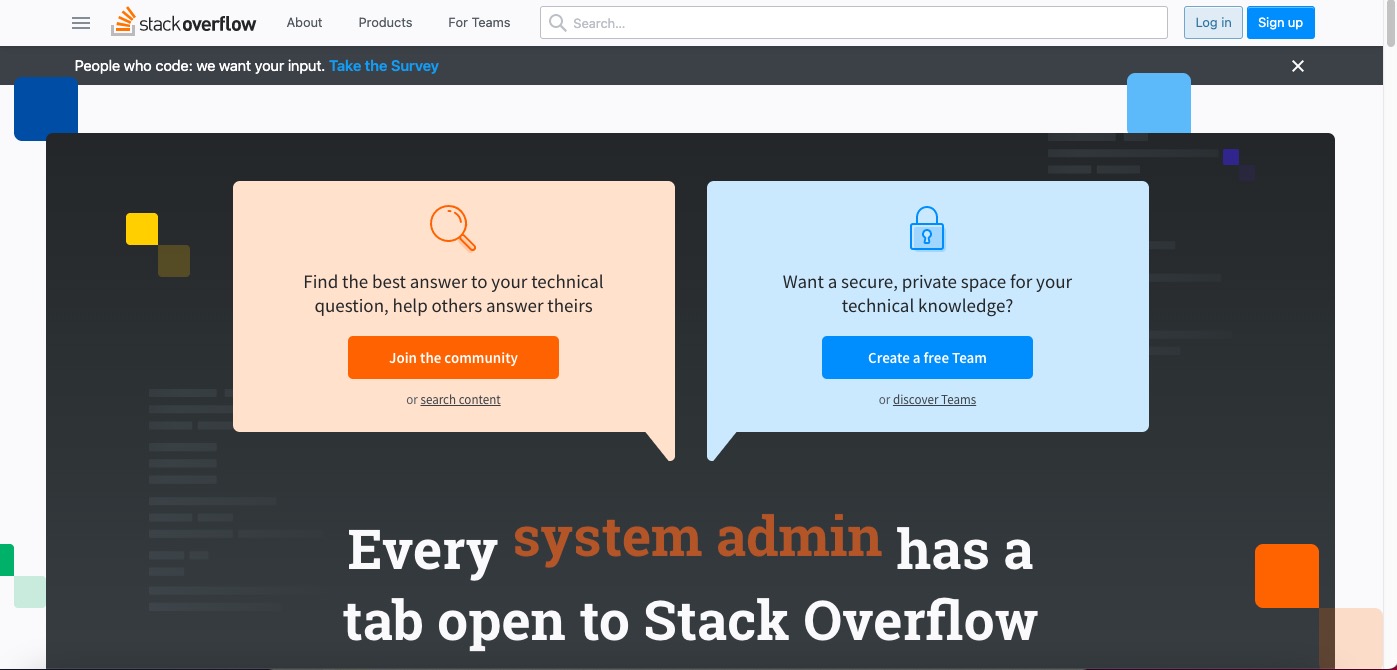This screenshot has height=670, width=1397.
Task: Click the Sign up button
Action: click(1280, 23)
